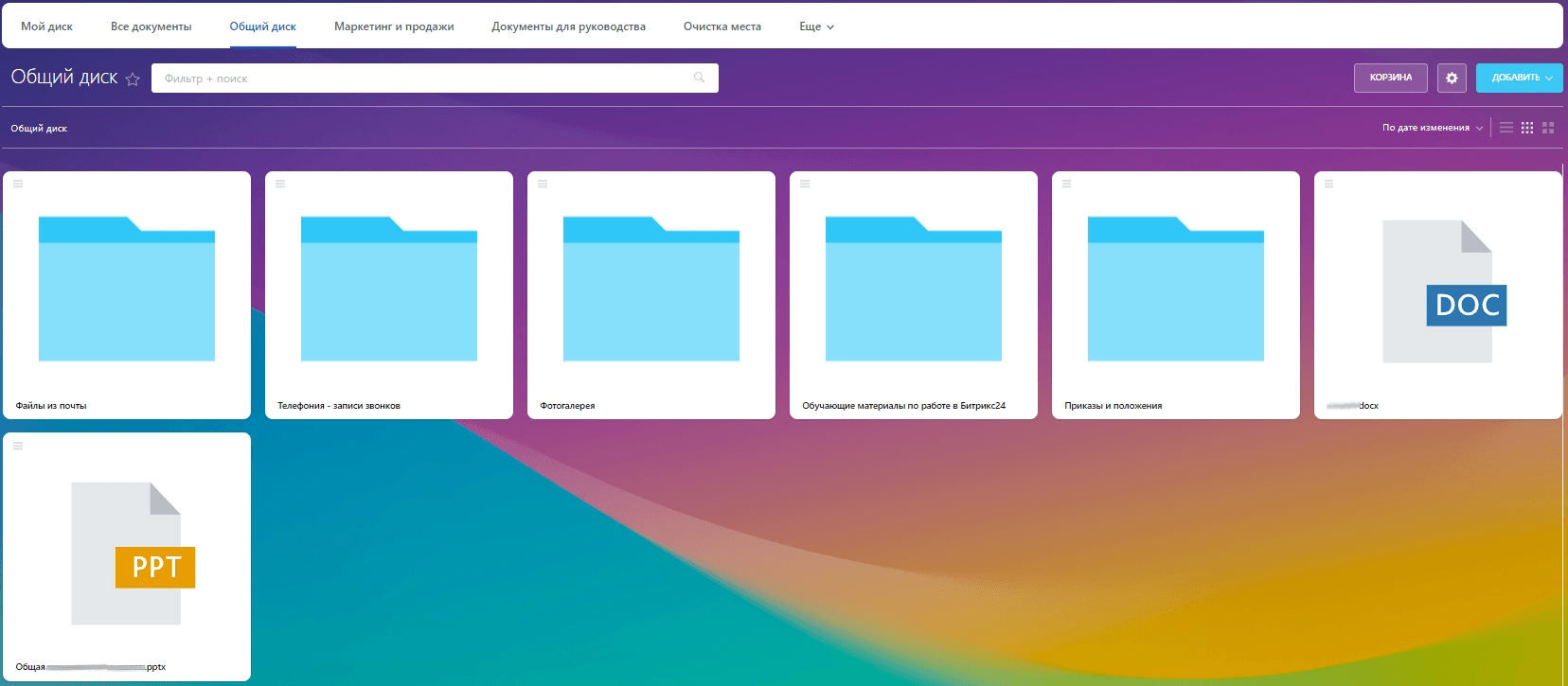Open Приказы и положения folder thumbnail
This screenshot has width=1568, height=686.
click(x=1176, y=289)
